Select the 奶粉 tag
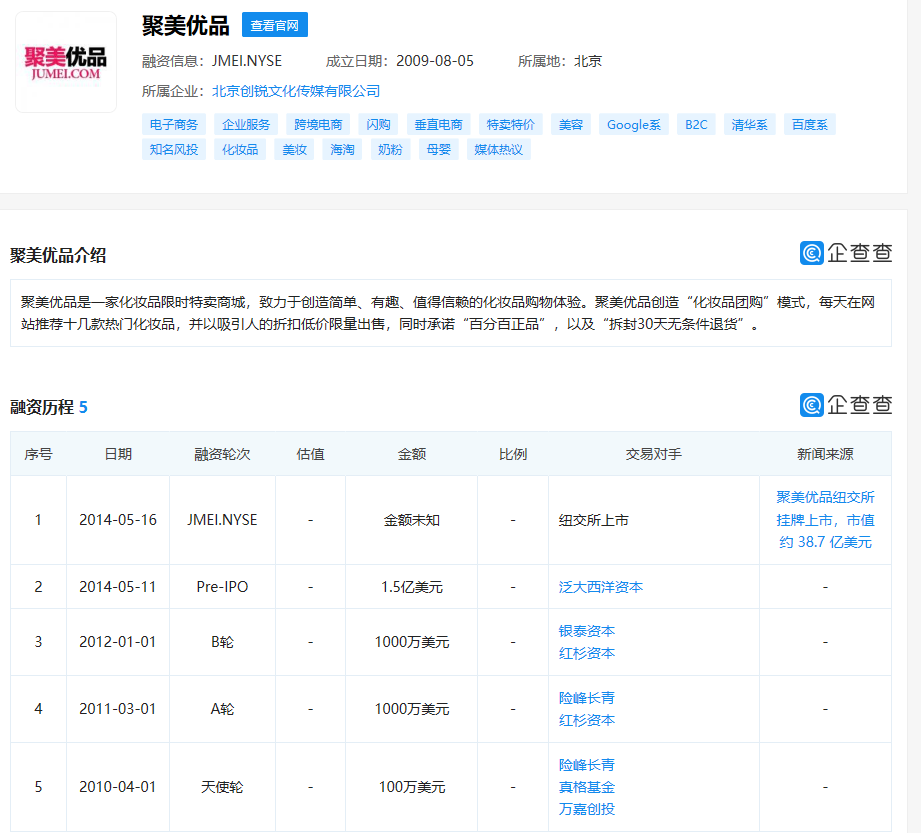Image resolution: width=921 pixels, height=833 pixels. 391,149
